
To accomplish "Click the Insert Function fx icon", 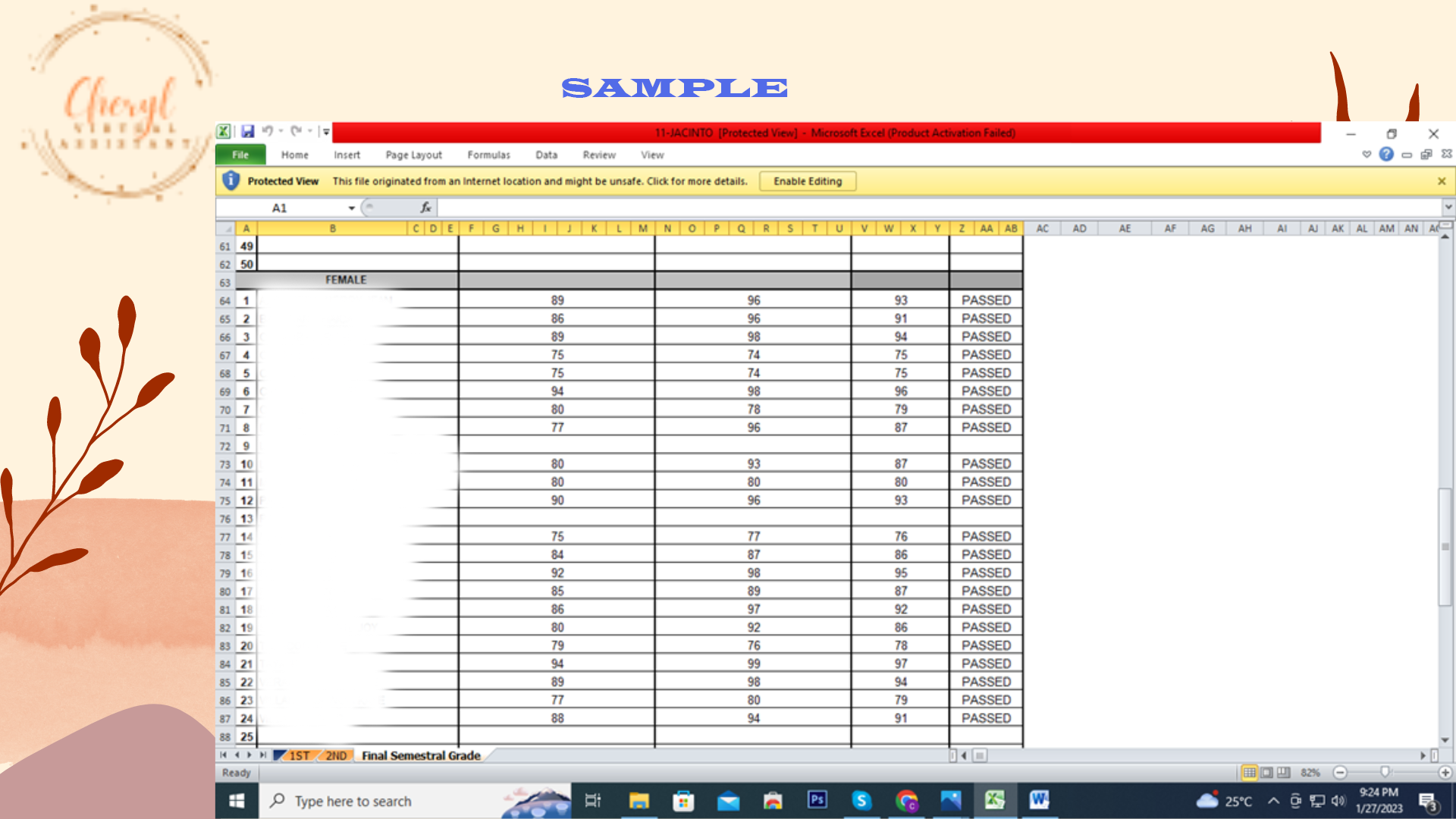I will (x=425, y=207).
